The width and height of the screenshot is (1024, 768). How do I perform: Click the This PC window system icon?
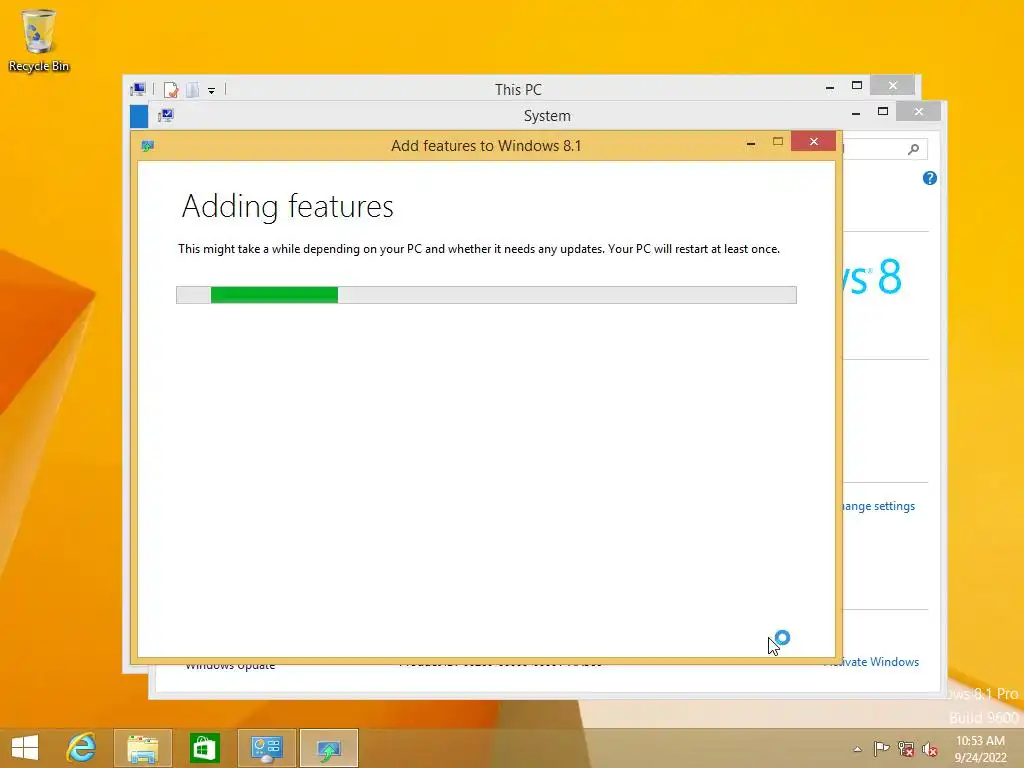tap(138, 89)
